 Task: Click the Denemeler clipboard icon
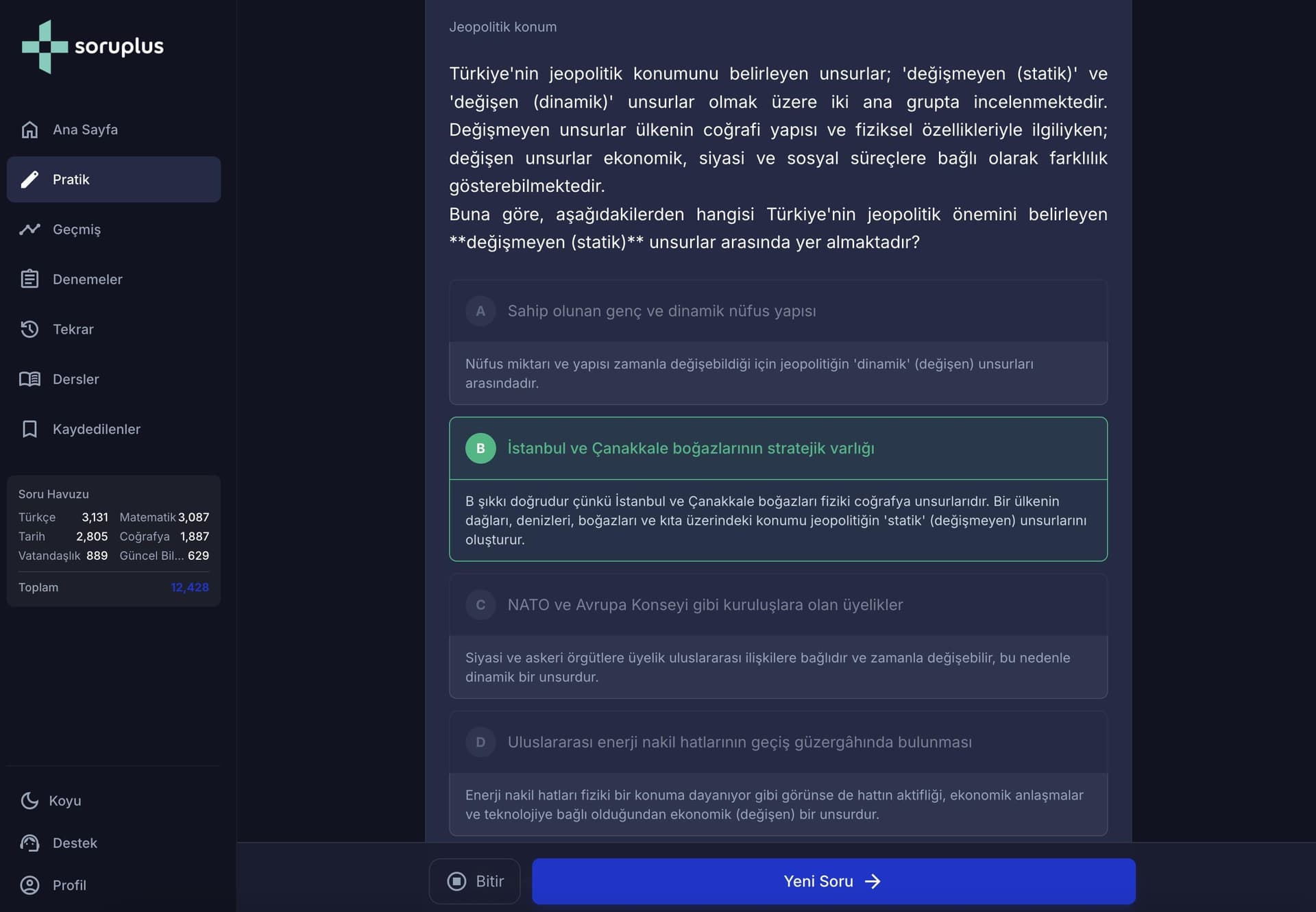[x=29, y=280]
